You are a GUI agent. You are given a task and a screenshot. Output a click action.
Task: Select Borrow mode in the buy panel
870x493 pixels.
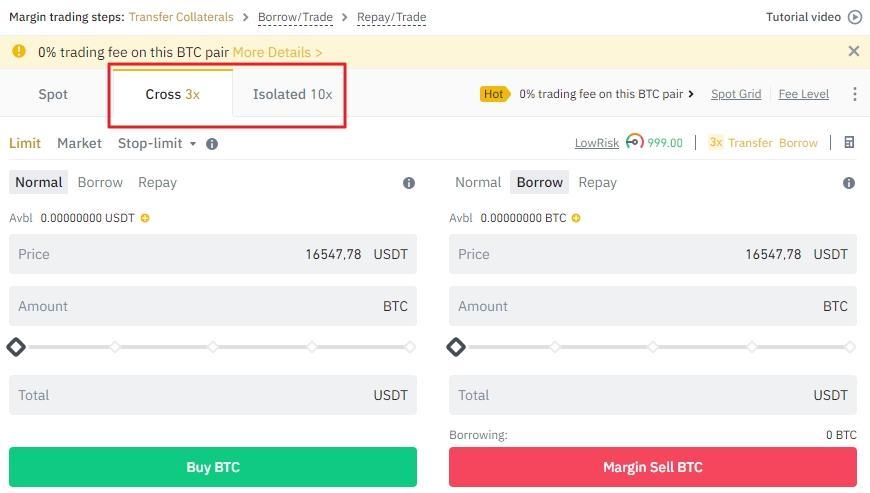click(100, 182)
